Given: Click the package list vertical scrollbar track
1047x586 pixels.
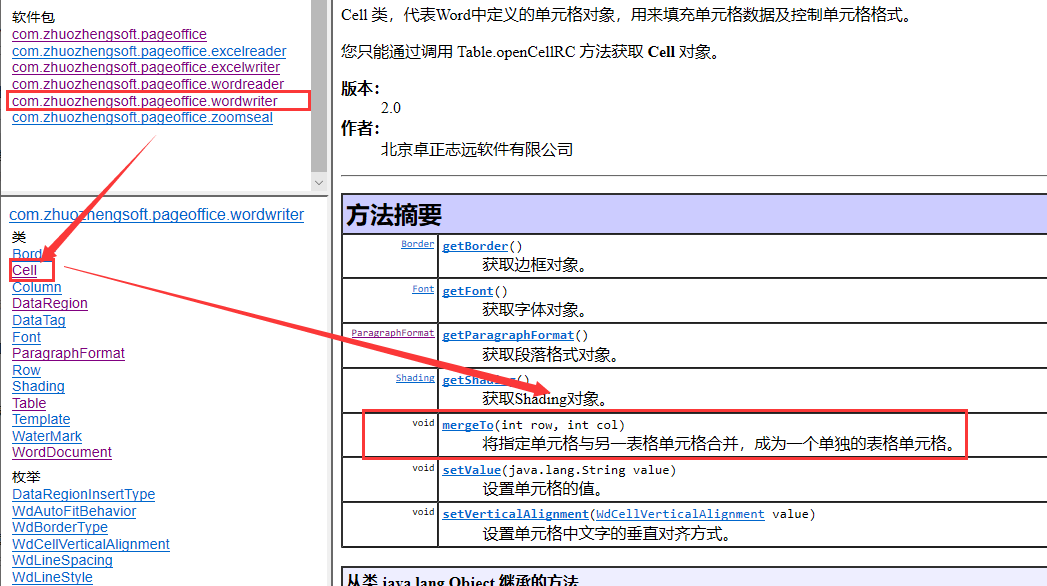Looking at the screenshot, I should tap(319, 87).
